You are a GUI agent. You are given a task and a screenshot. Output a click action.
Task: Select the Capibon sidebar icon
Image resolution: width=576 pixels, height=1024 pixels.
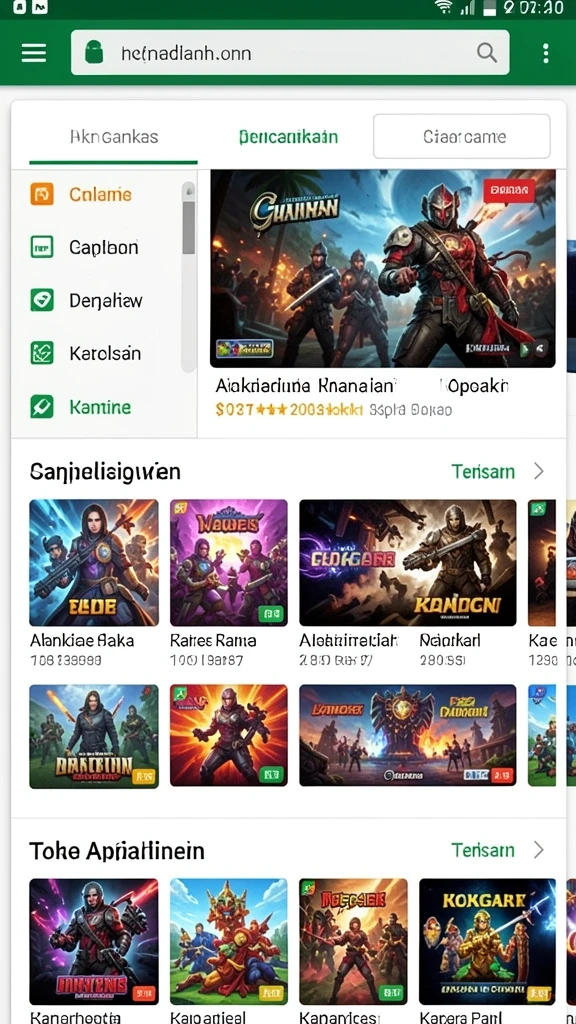(x=42, y=247)
